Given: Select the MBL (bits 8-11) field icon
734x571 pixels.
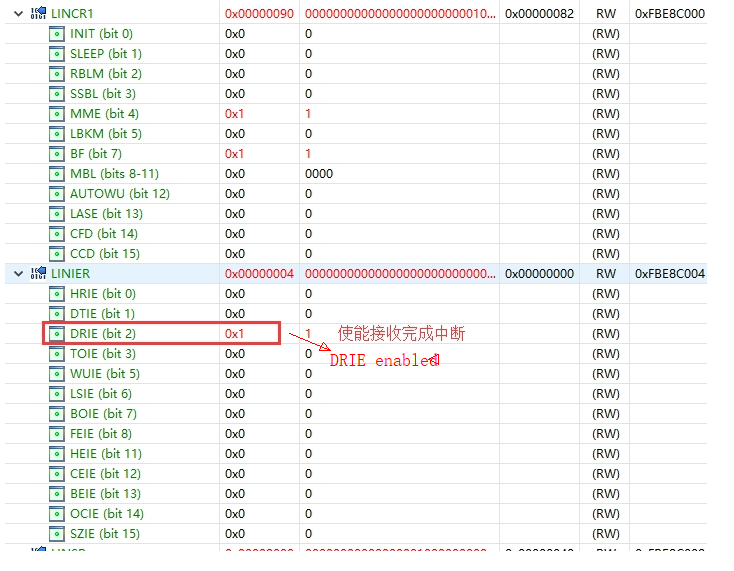Looking at the screenshot, I should (x=57, y=174).
